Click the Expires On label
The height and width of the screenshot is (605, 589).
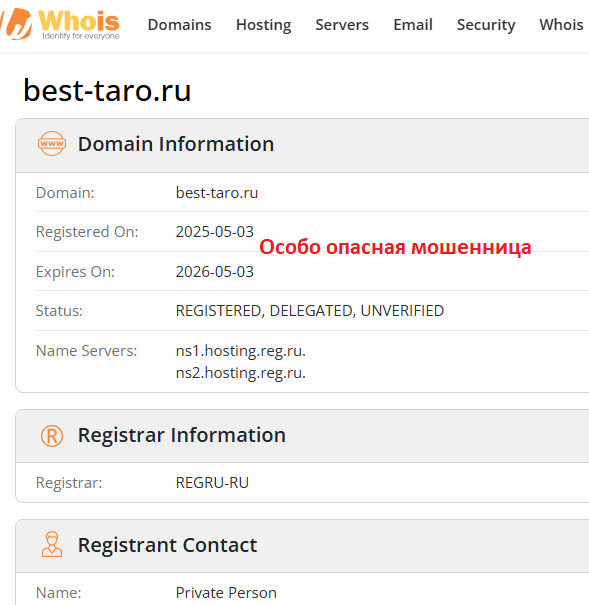(x=75, y=272)
